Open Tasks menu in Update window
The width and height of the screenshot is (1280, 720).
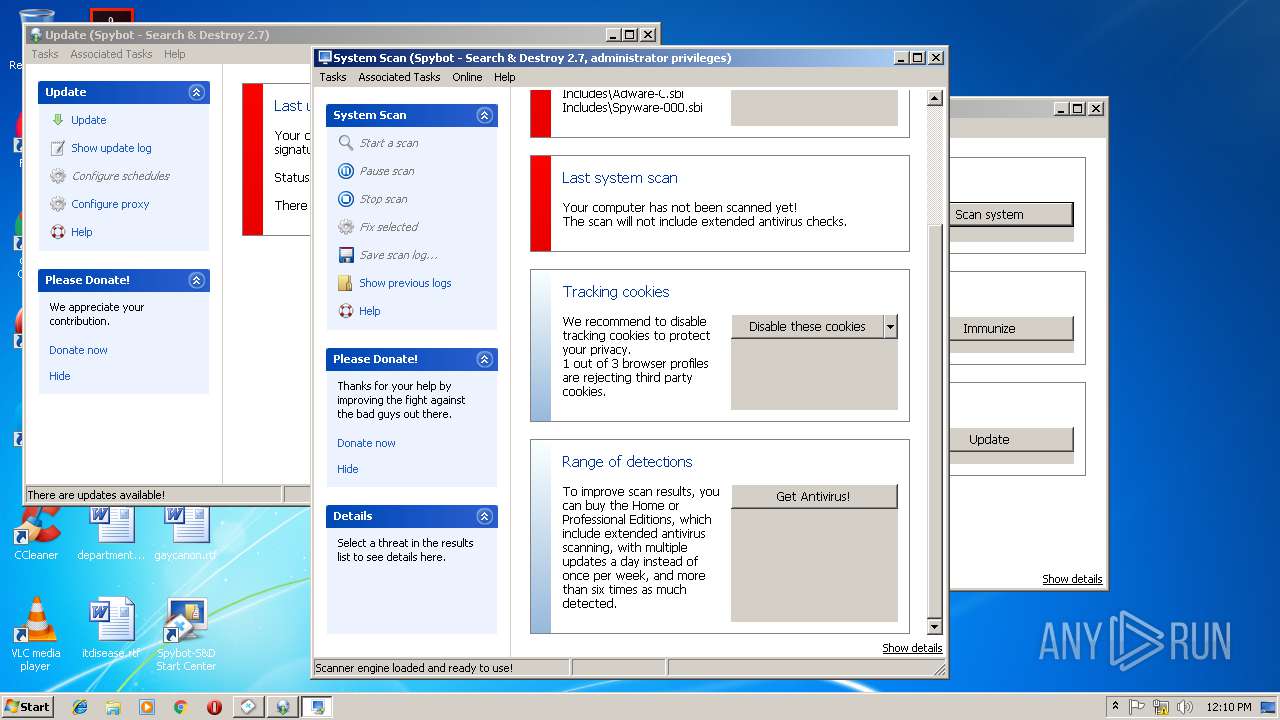45,54
